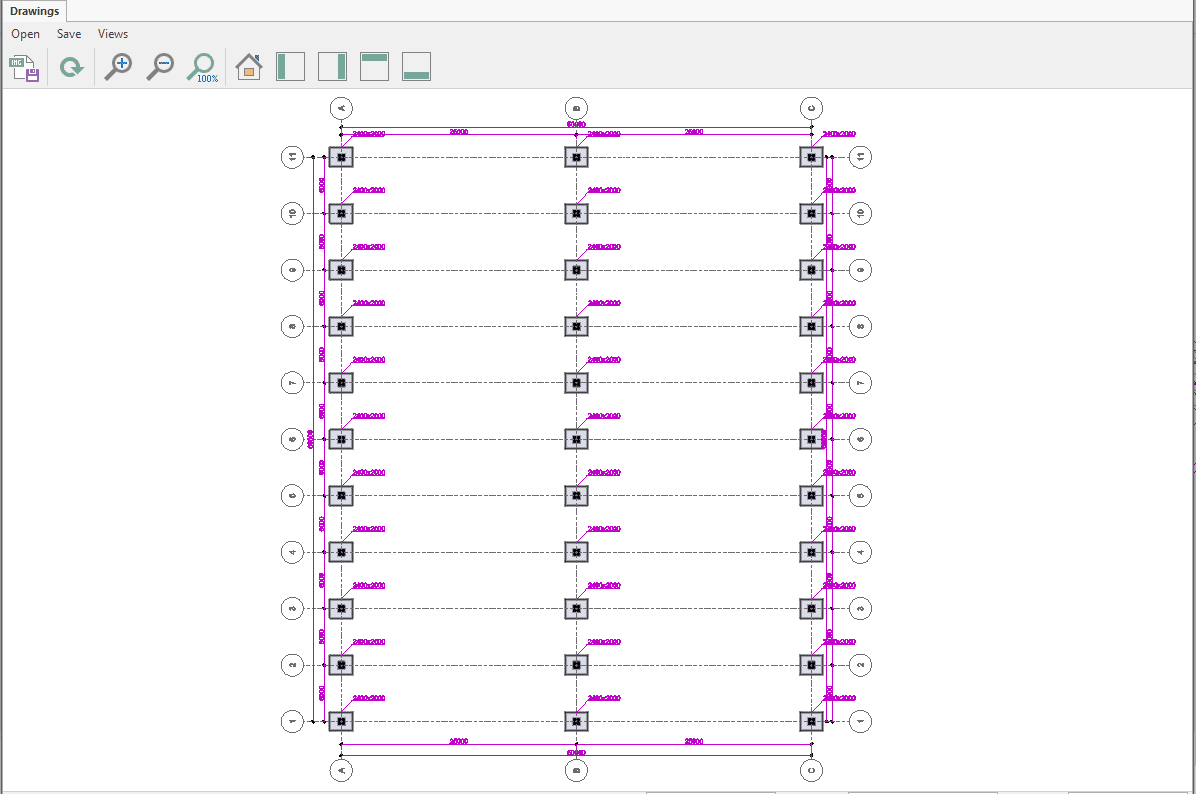The width and height of the screenshot is (1196, 794).
Task: Zoom out using the minus magnifier
Action: pos(160,67)
